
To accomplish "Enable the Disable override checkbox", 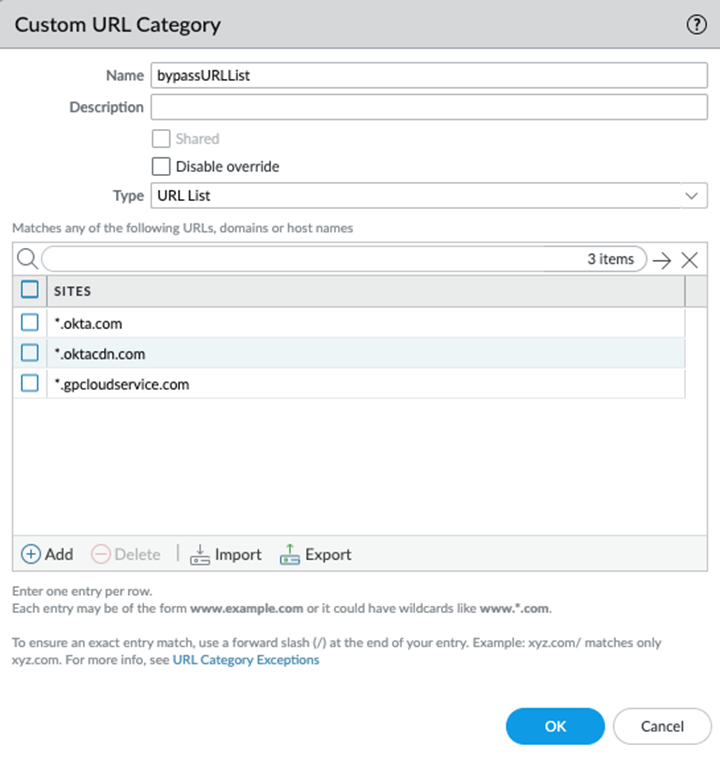I will [161, 167].
